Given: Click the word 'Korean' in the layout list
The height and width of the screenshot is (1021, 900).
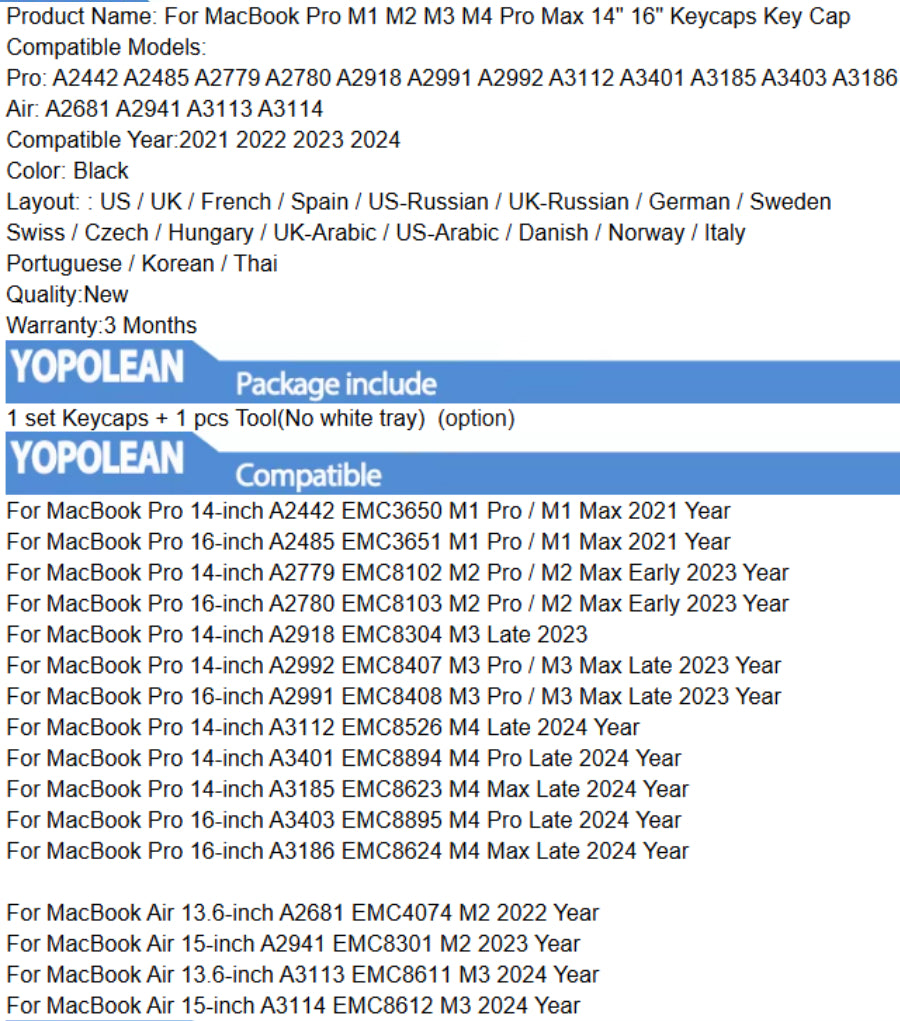Looking at the screenshot, I should point(178,264).
